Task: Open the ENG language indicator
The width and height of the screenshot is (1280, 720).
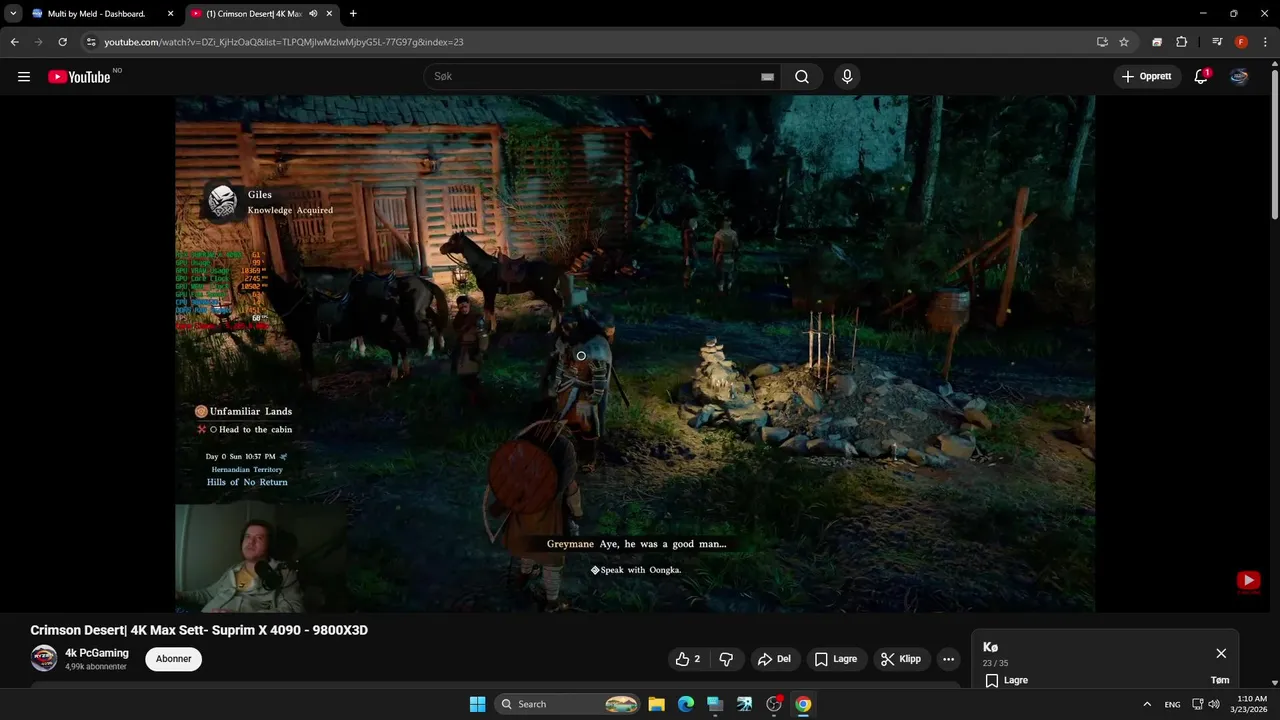Action: (x=1172, y=704)
